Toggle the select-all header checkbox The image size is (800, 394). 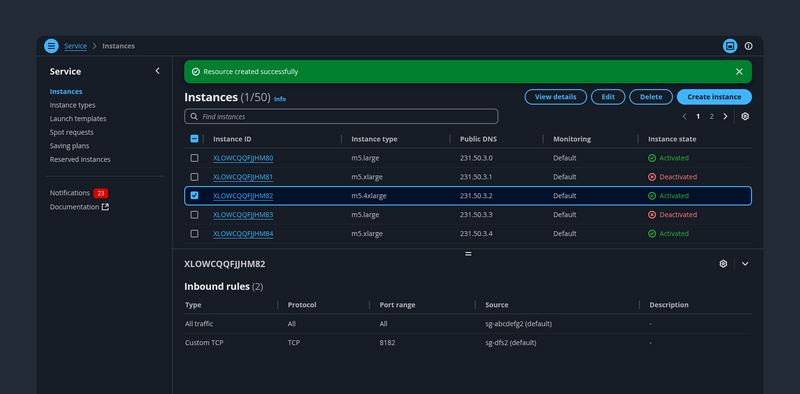click(x=194, y=139)
